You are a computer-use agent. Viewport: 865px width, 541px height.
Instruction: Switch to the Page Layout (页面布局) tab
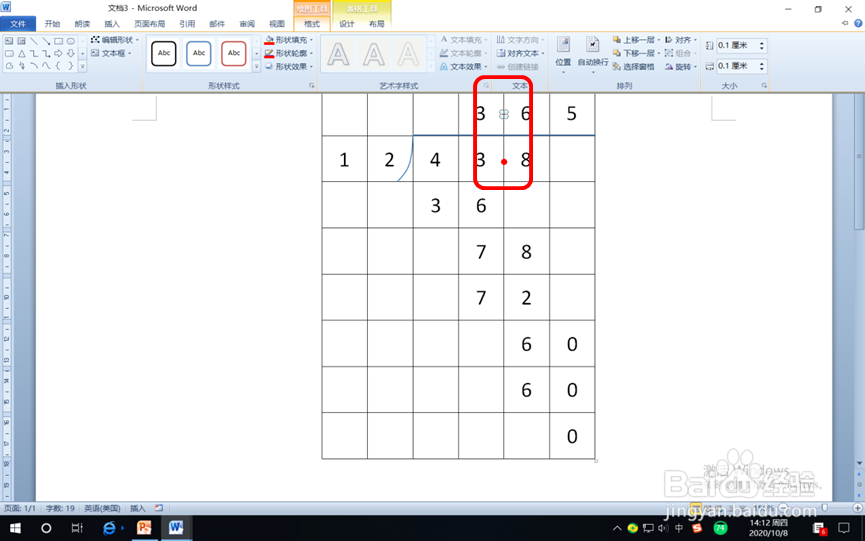tap(149, 24)
